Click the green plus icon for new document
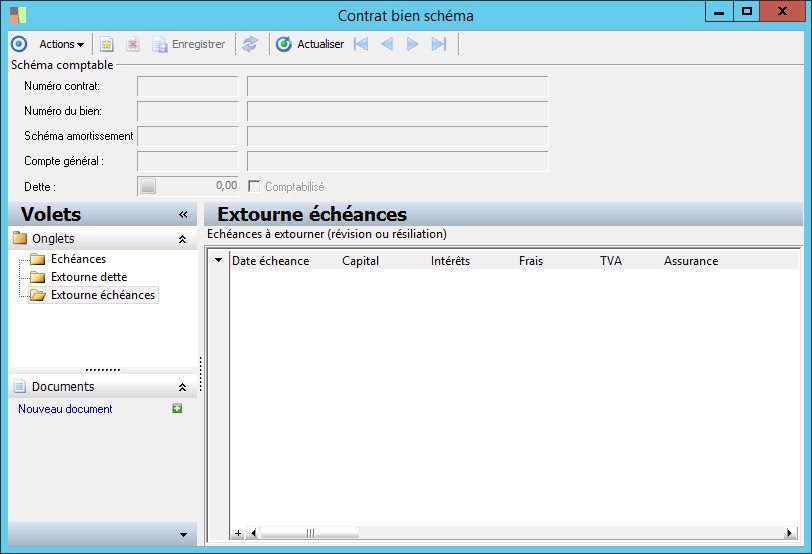 point(177,409)
